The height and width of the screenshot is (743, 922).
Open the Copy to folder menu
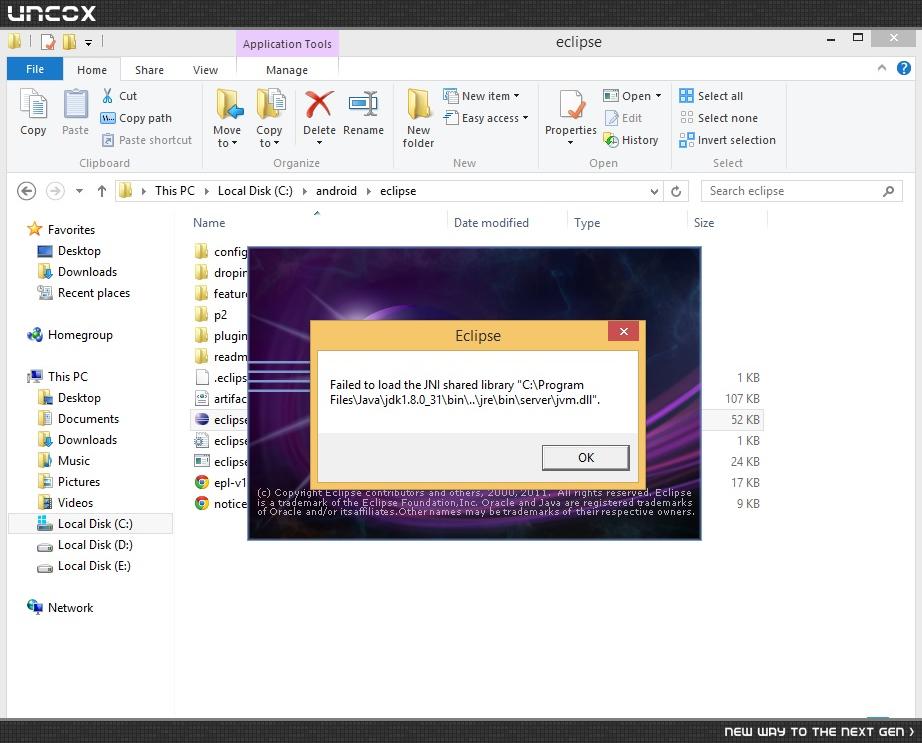[269, 118]
